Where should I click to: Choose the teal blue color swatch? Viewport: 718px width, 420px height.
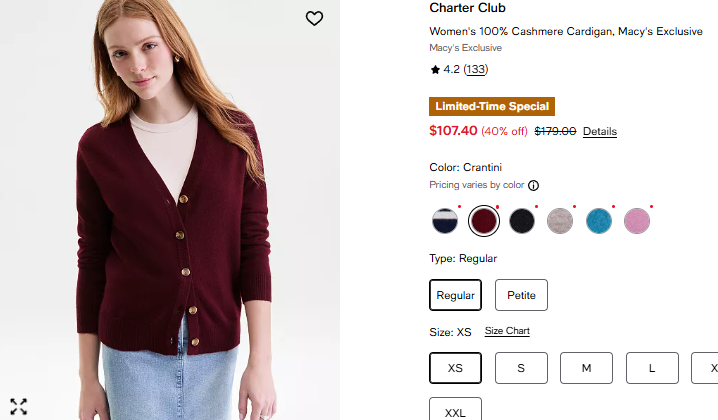[599, 221]
